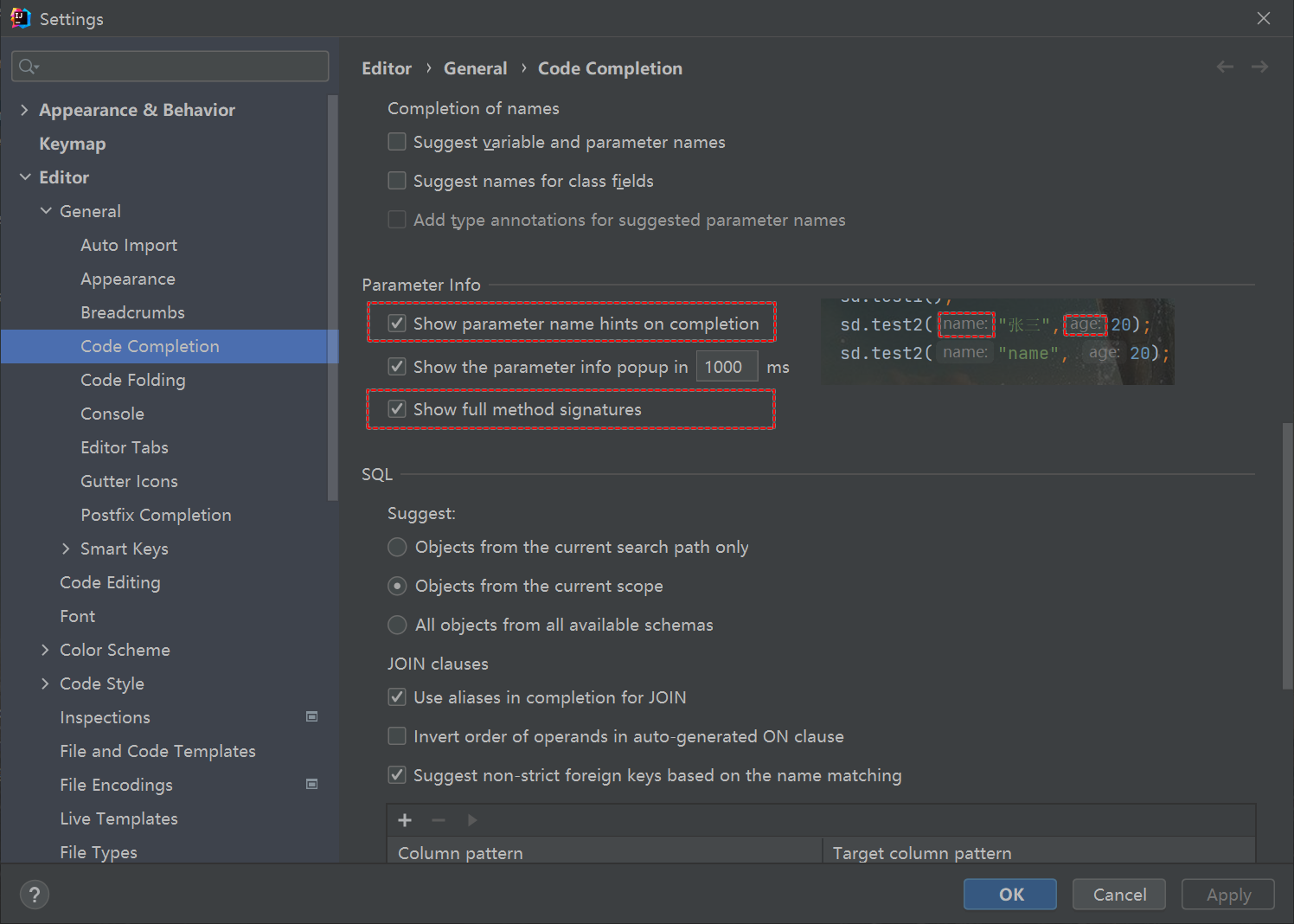Click the help question mark icon
The image size is (1294, 924).
(35, 895)
